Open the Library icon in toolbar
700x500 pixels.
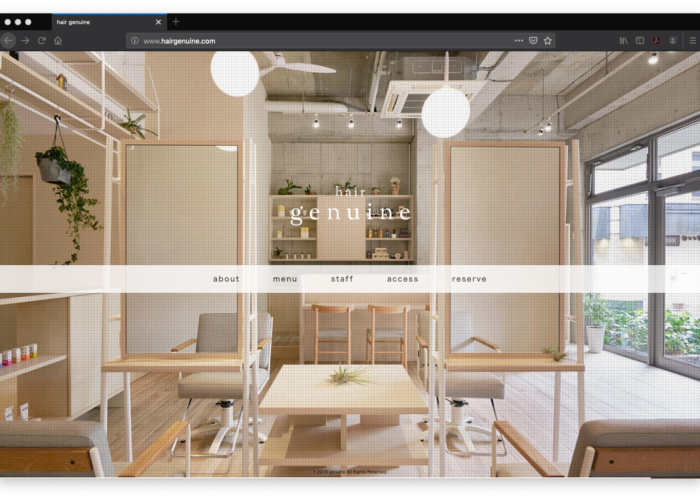[624, 41]
